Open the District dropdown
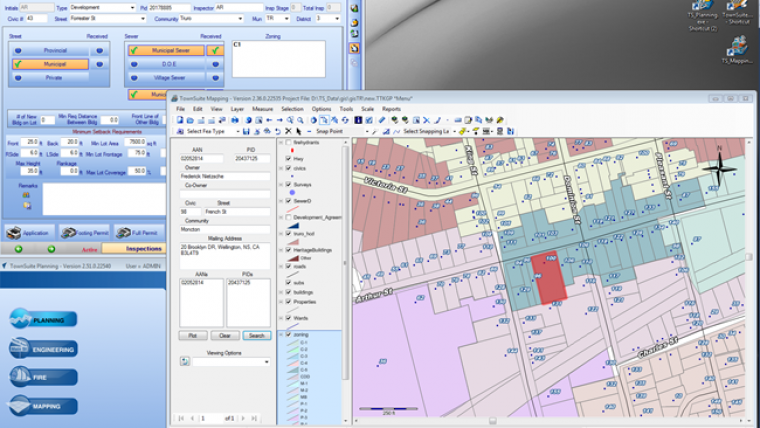 coord(337,18)
